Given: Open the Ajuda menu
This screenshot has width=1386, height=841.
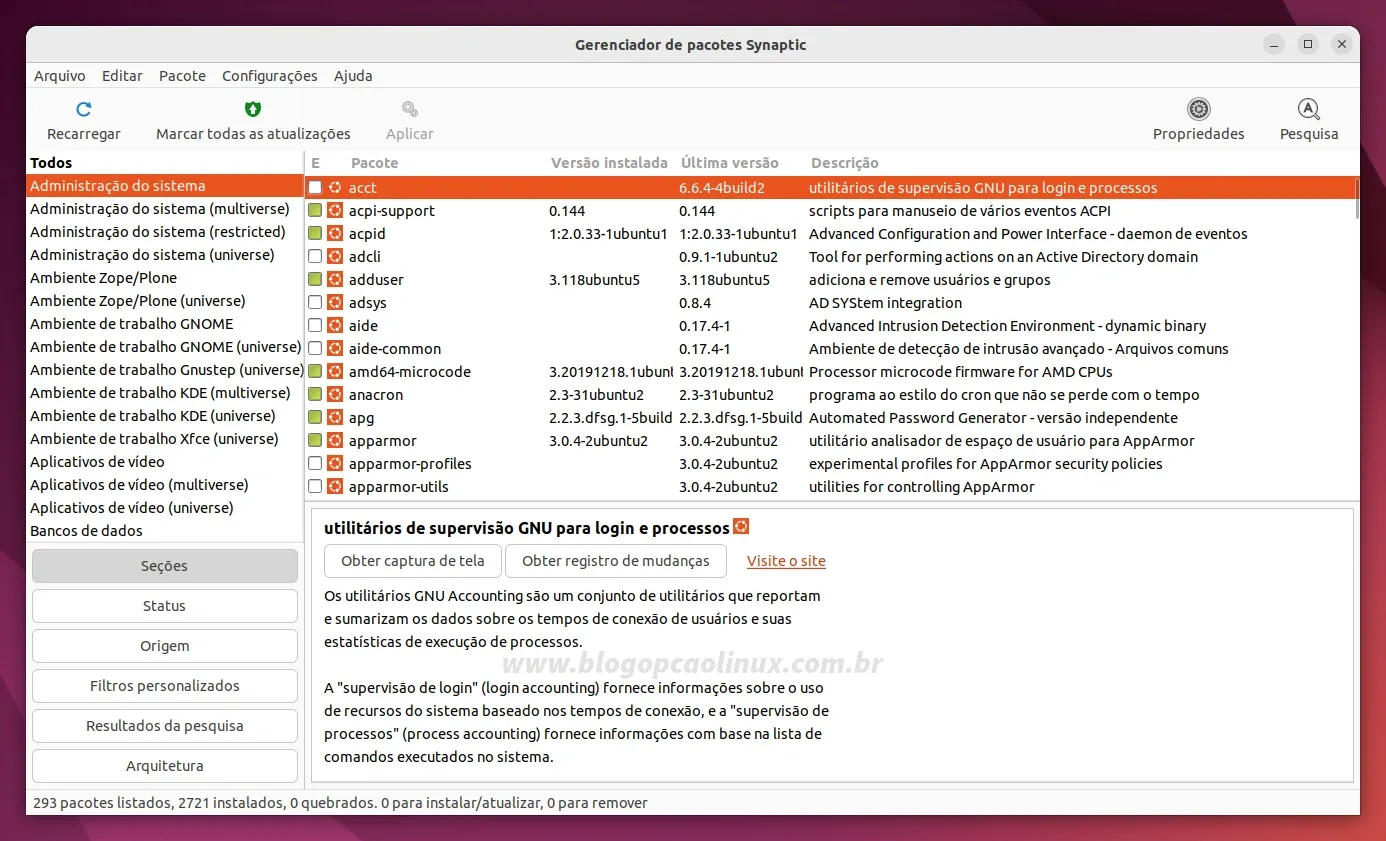Looking at the screenshot, I should coord(353,76).
